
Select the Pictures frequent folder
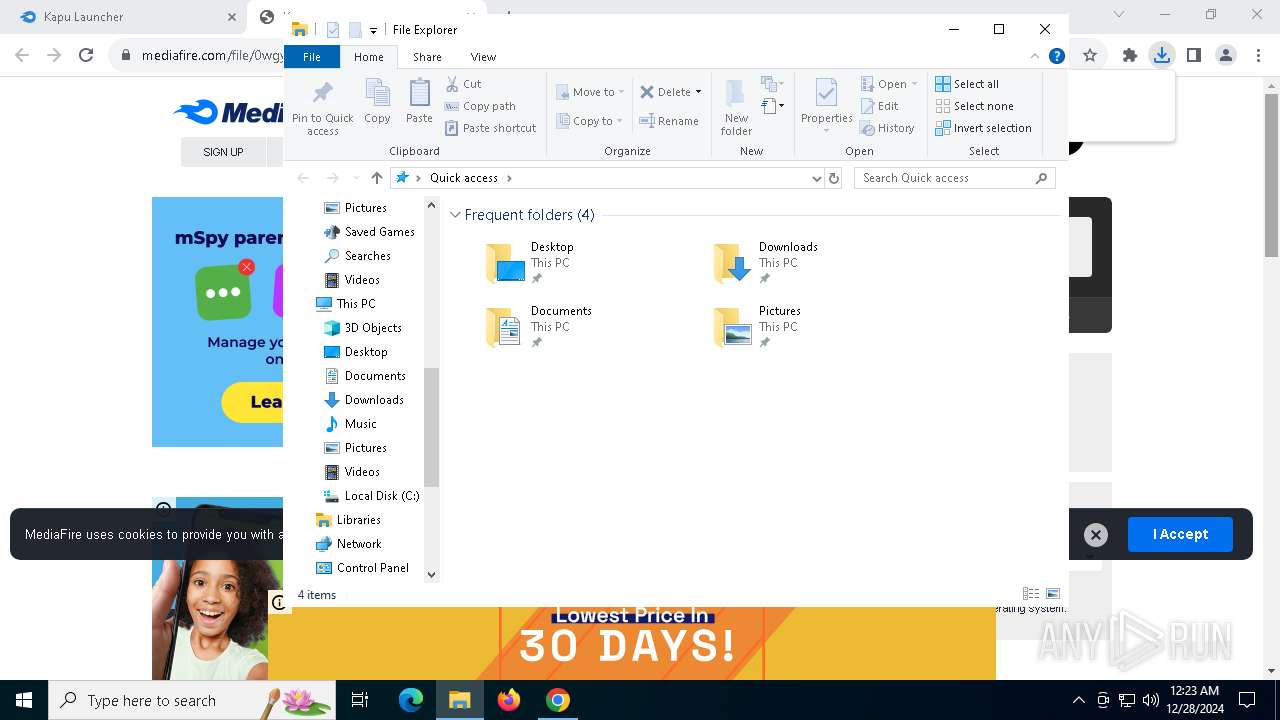(x=758, y=327)
